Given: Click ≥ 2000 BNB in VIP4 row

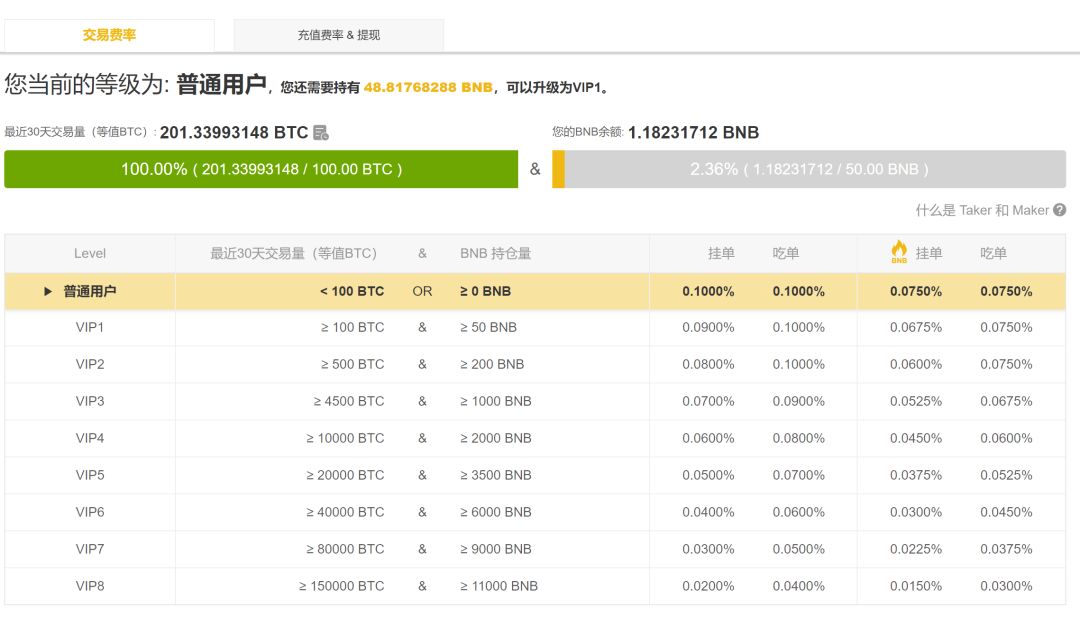Looking at the screenshot, I should (x=495, y=439).
